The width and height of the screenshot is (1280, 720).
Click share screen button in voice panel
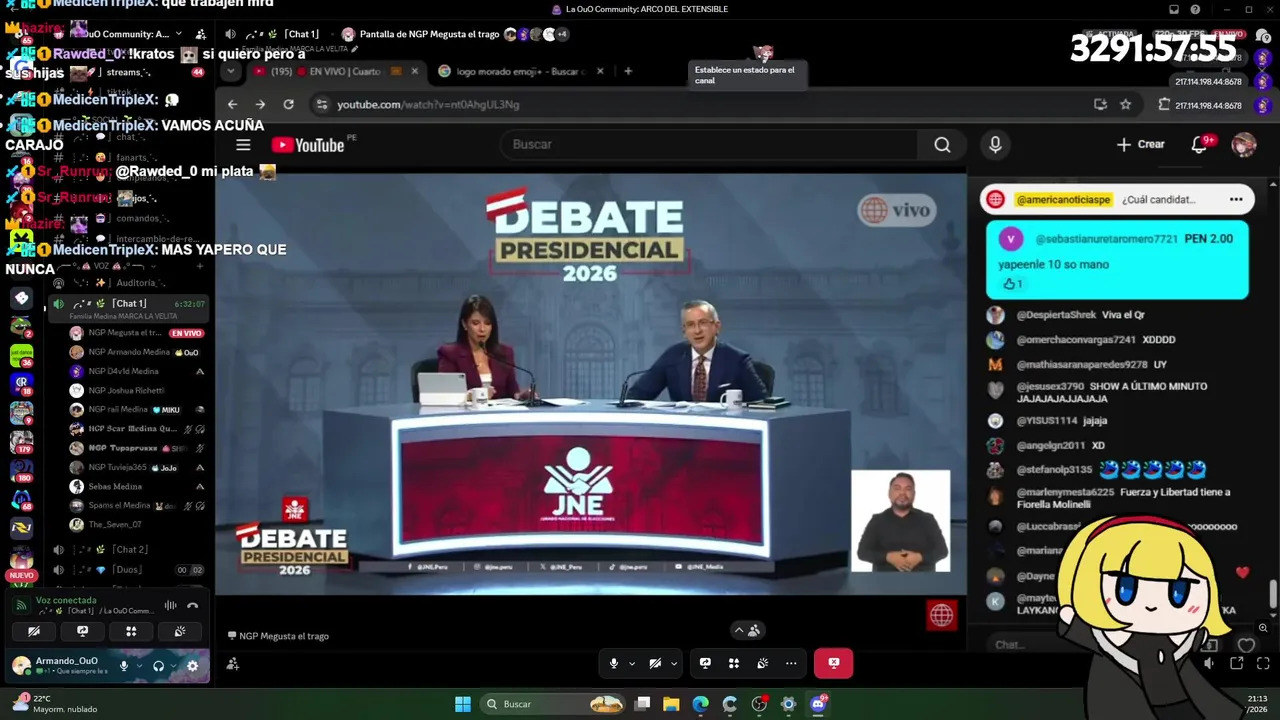coord(82,631)
